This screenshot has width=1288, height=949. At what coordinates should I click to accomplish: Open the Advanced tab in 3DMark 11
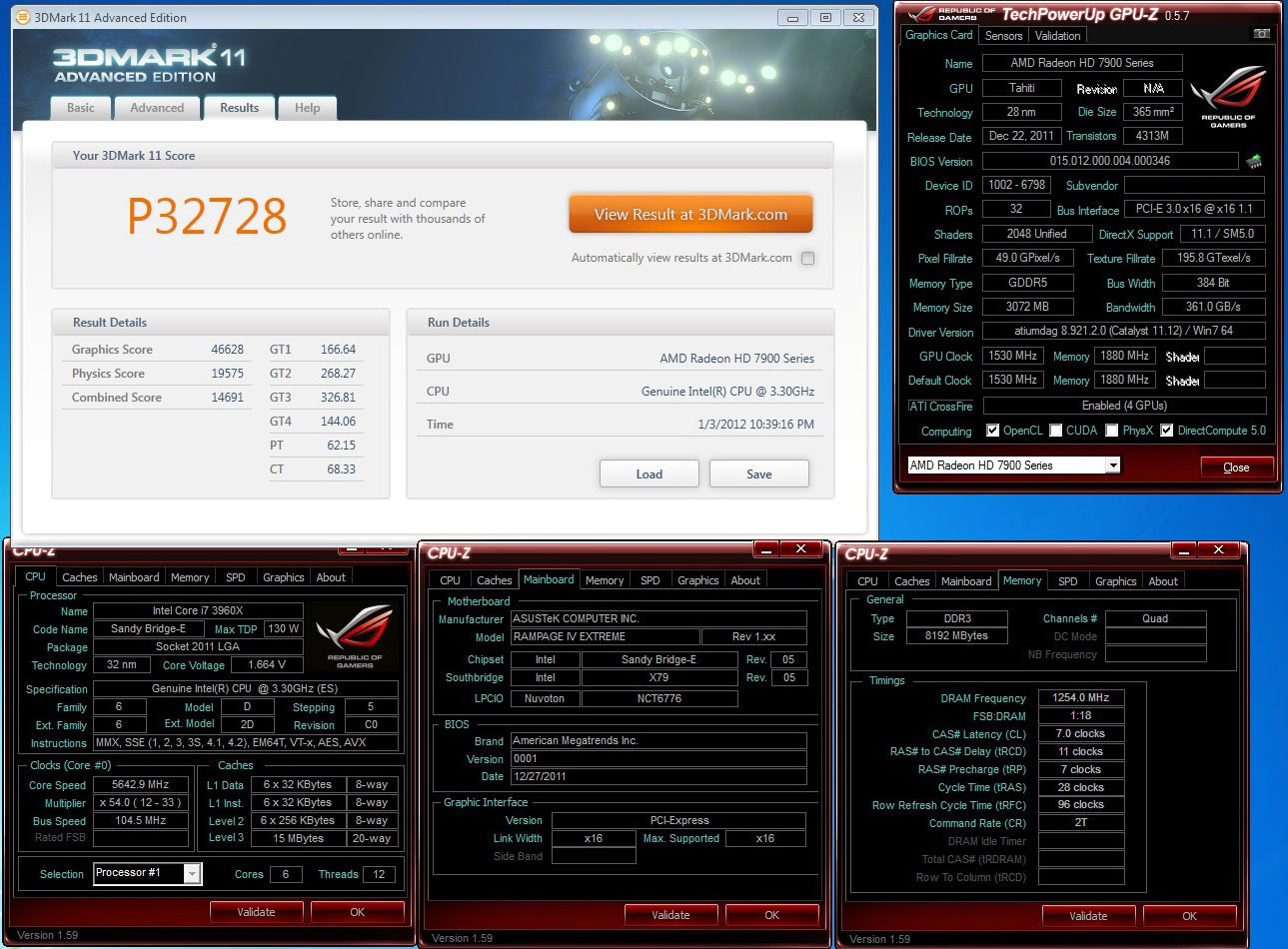pyautogui.click(x=157, y=108)
